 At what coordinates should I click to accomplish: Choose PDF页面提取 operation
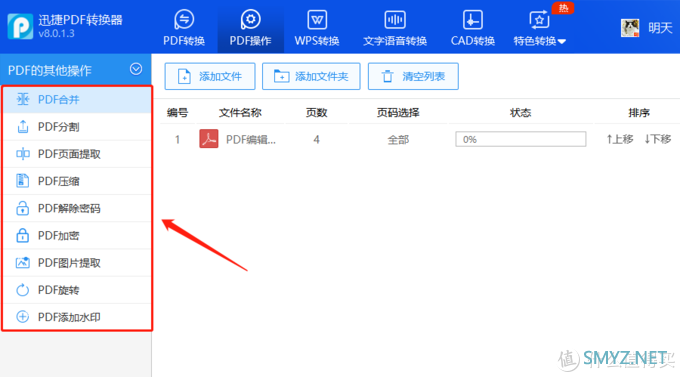tap(77, 154)
